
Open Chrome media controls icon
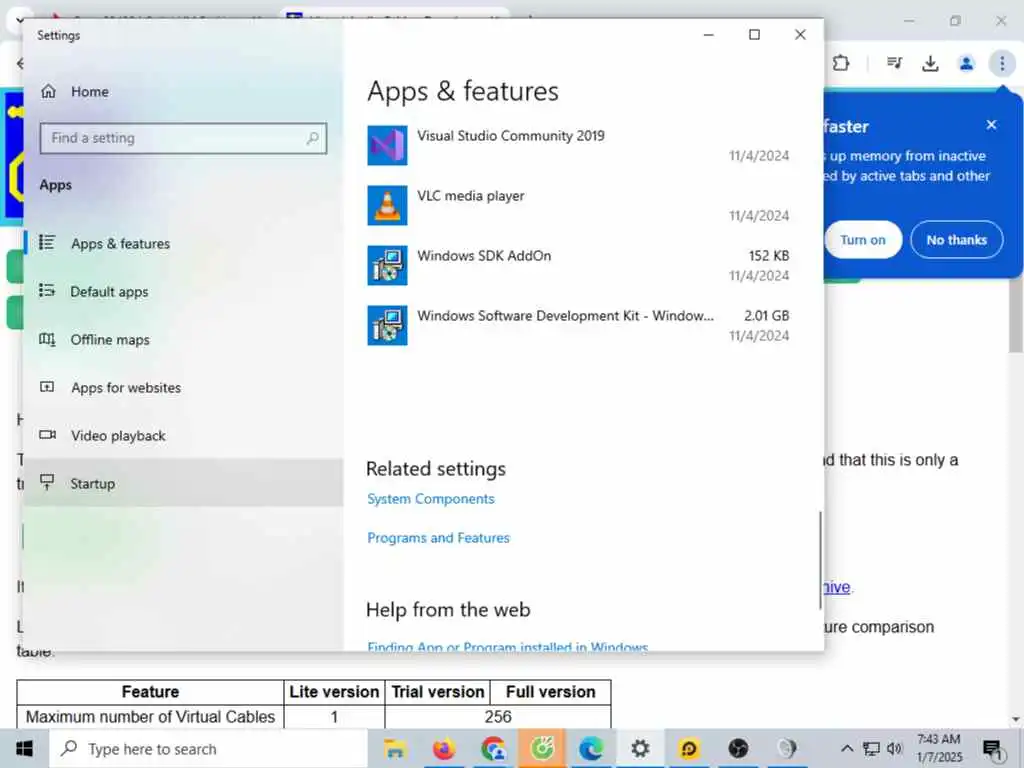pos(894,63)
